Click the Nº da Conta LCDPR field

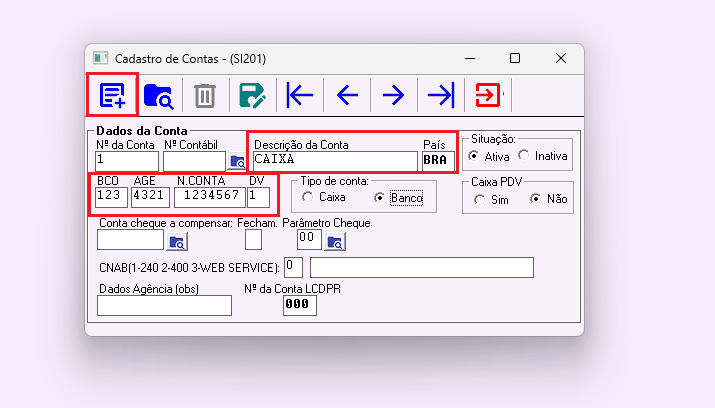click(300, 305)
